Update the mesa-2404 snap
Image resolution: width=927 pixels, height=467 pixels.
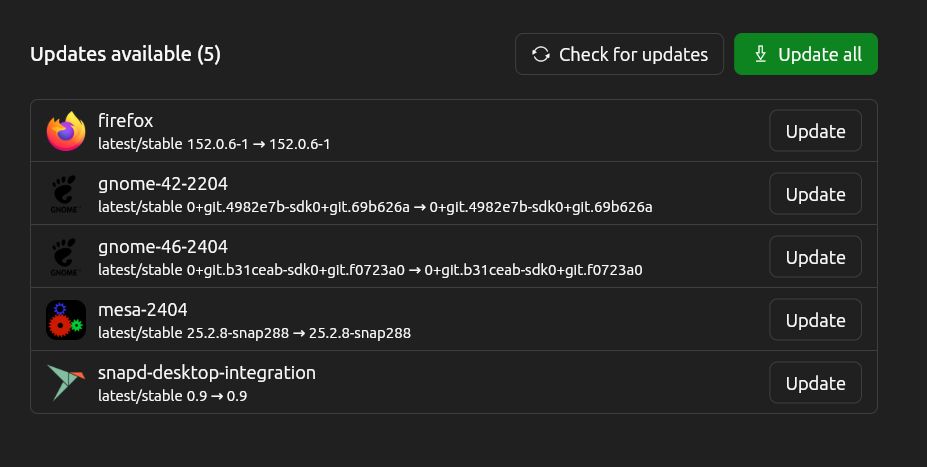pos(815,320)
